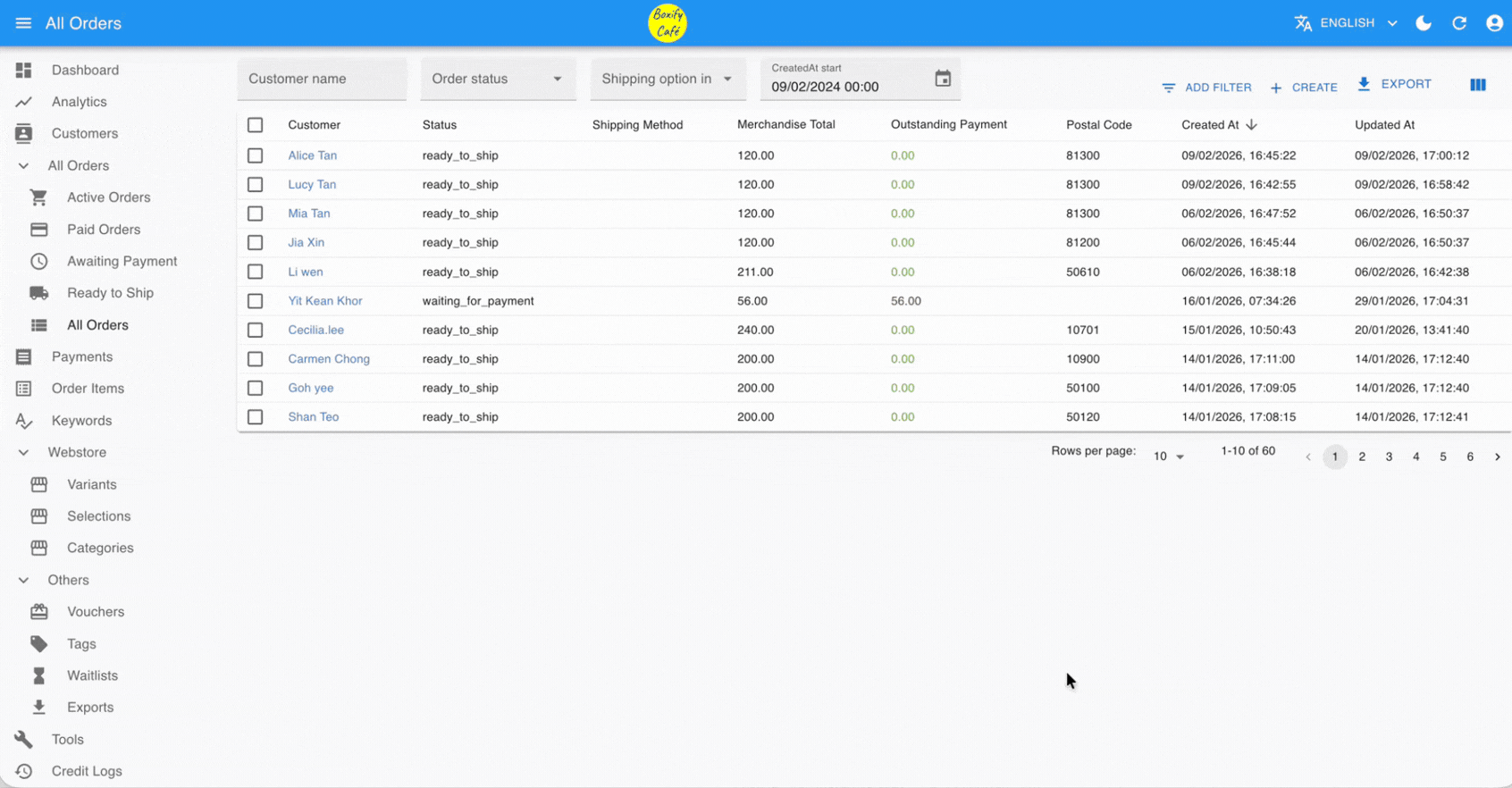
Task: Click the Boxify Café logo
Action: [667, 23]
